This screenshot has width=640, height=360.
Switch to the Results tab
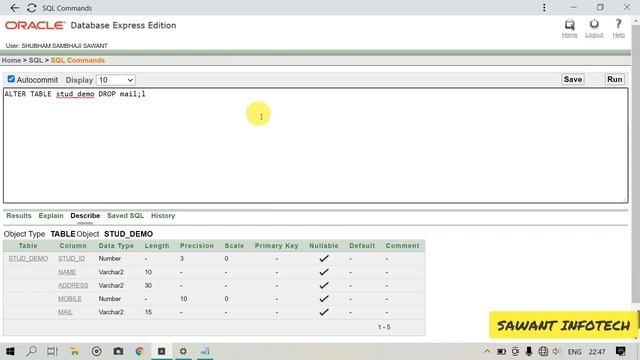point(19,216)
